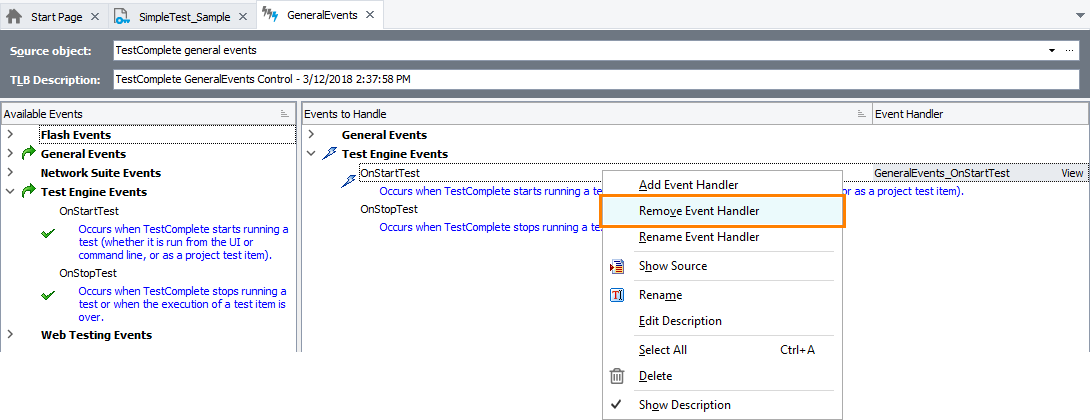Open the Source object dropdown arrow
This screenshot has width=1090, height=420.
[1052, 51]
